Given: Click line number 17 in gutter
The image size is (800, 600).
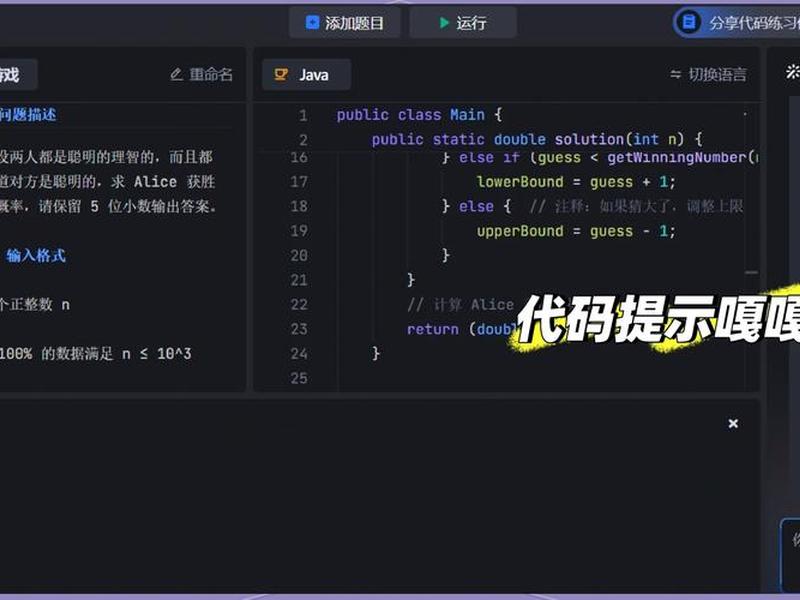Looking at the screenshot, I should (299, 182).
